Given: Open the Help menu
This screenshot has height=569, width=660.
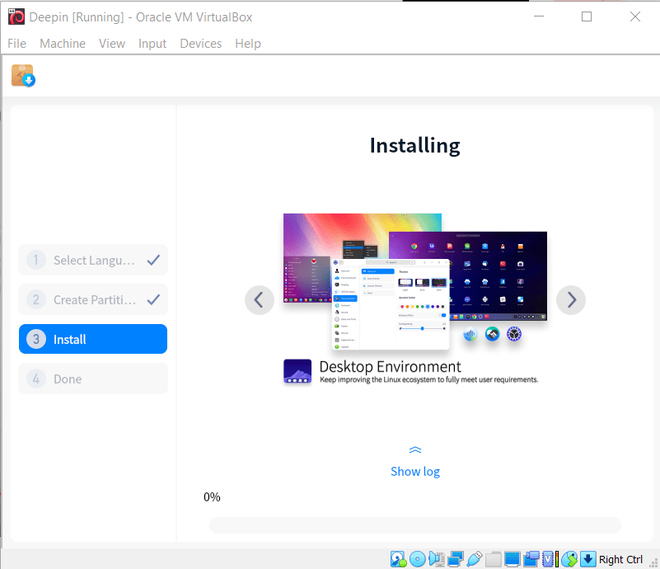Looking at the screenshot, I should pos(248,43).
